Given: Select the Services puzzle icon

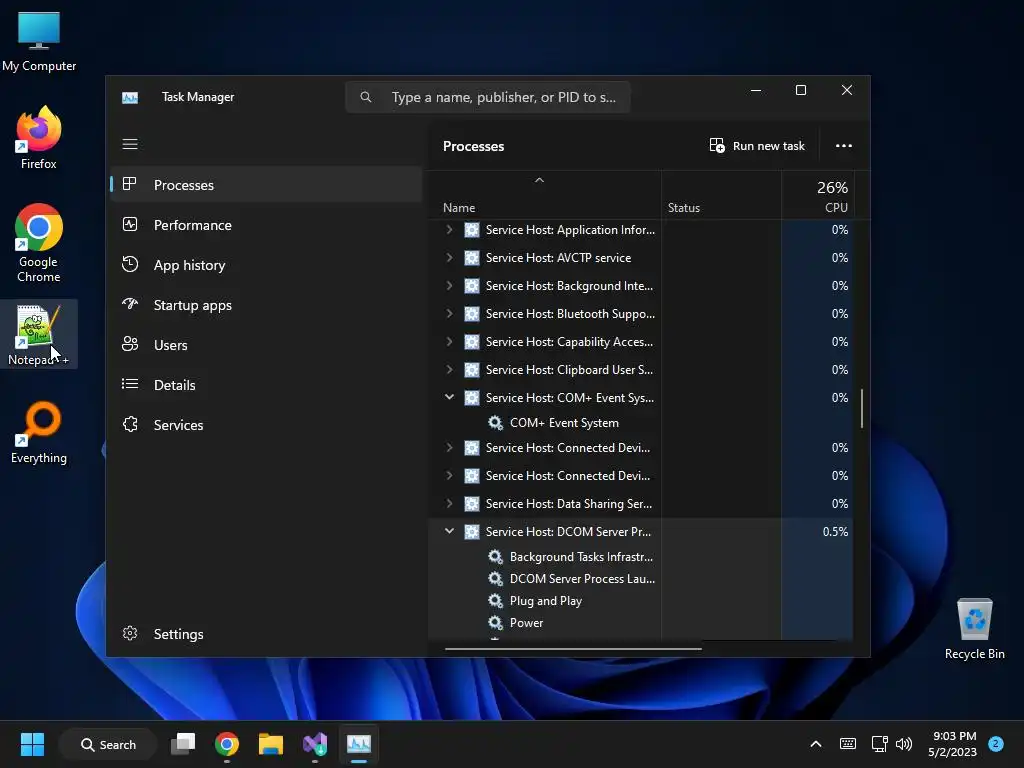Looking at the screenshot, I should point(130,424).
